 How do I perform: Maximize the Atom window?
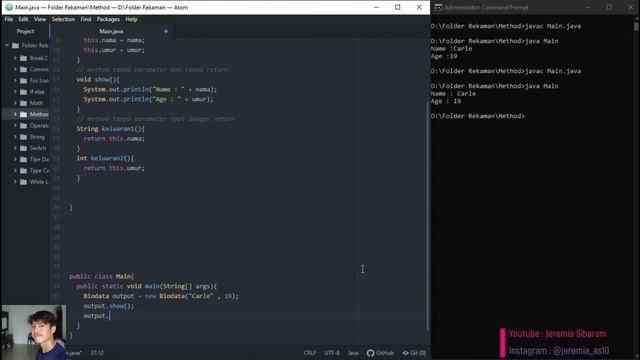click(x=398, y=7)
